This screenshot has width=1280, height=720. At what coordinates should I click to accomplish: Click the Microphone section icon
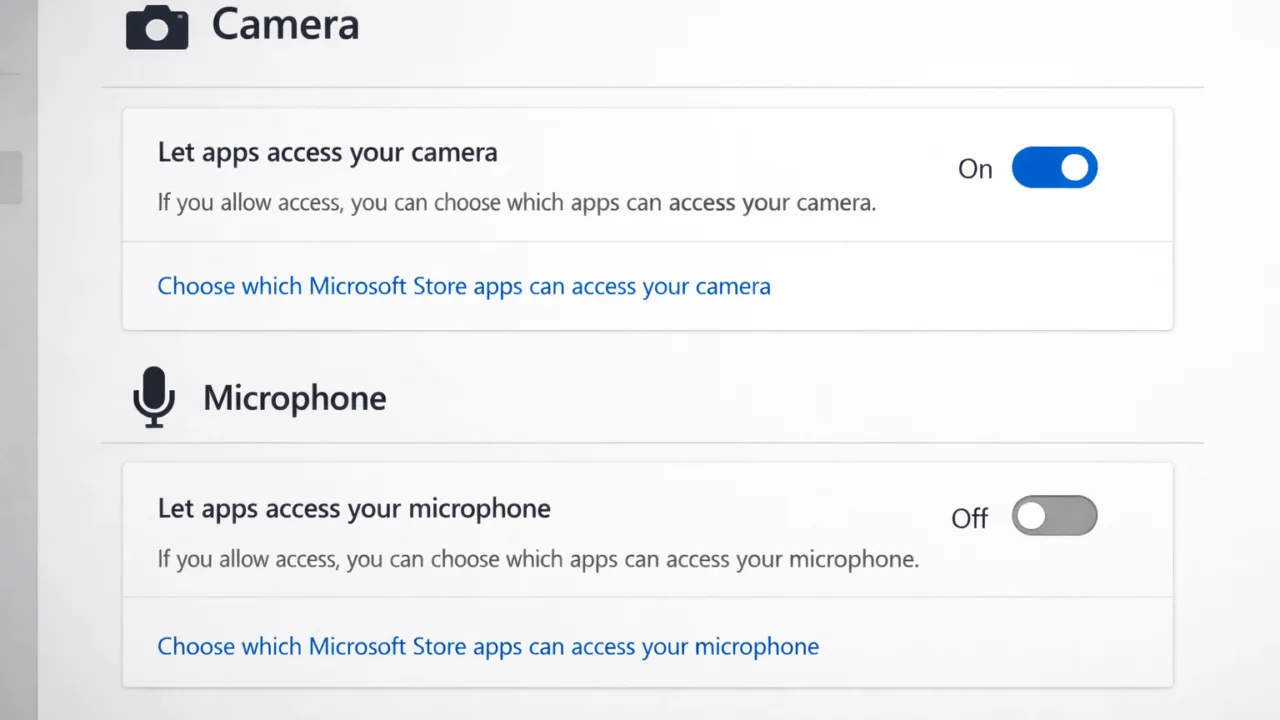coord(153,397)
